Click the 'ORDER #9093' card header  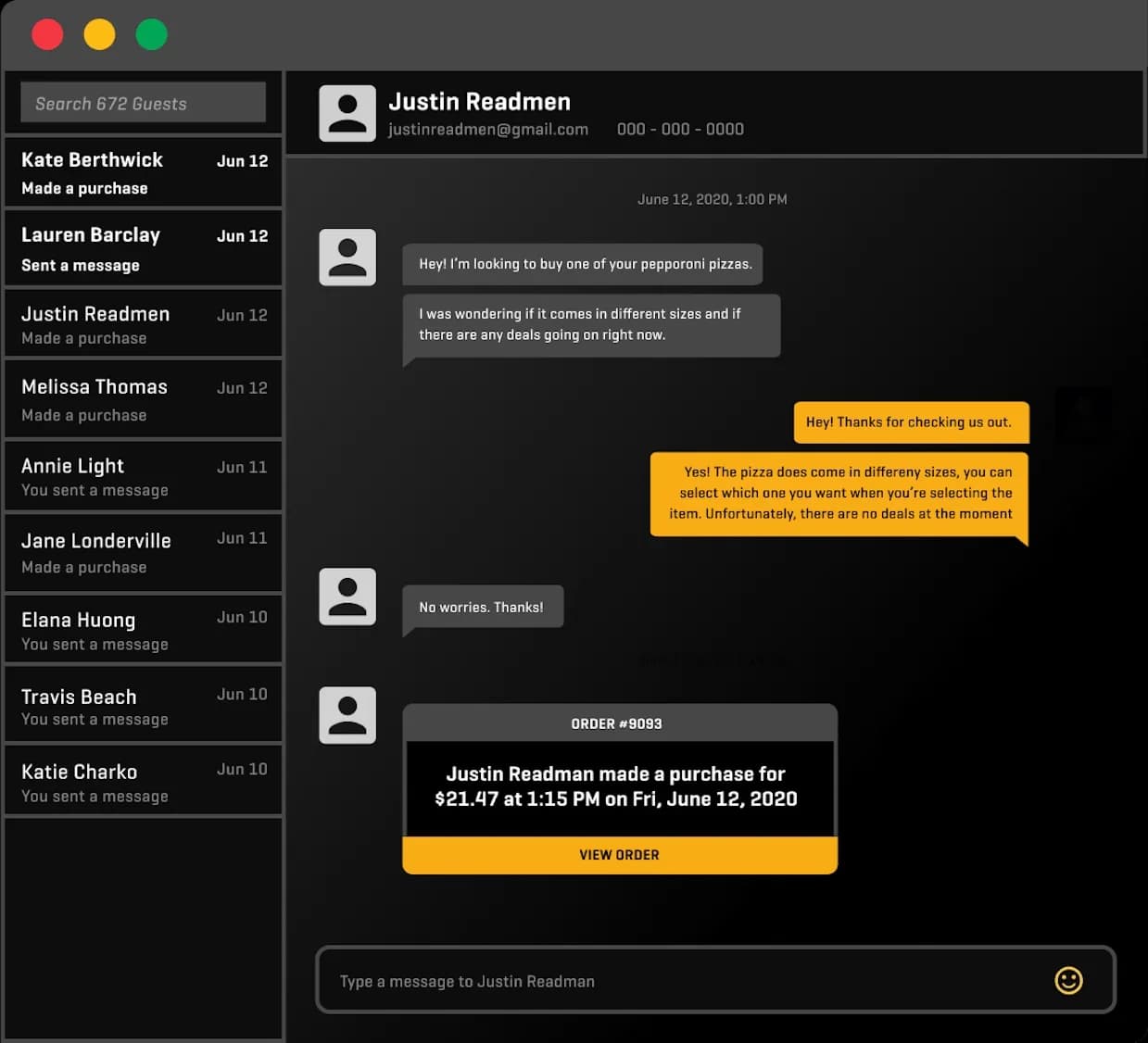(x=620, y=723)
